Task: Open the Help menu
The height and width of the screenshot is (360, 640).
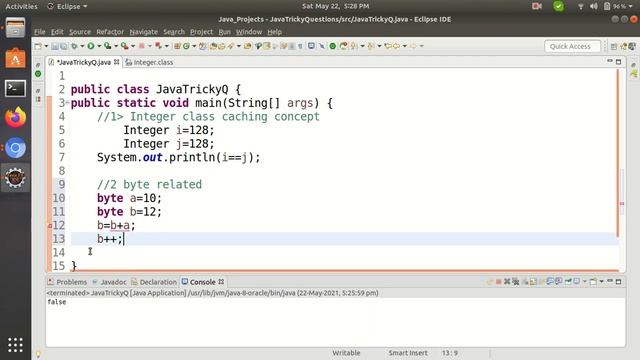Action: click(x=274, y=32)
